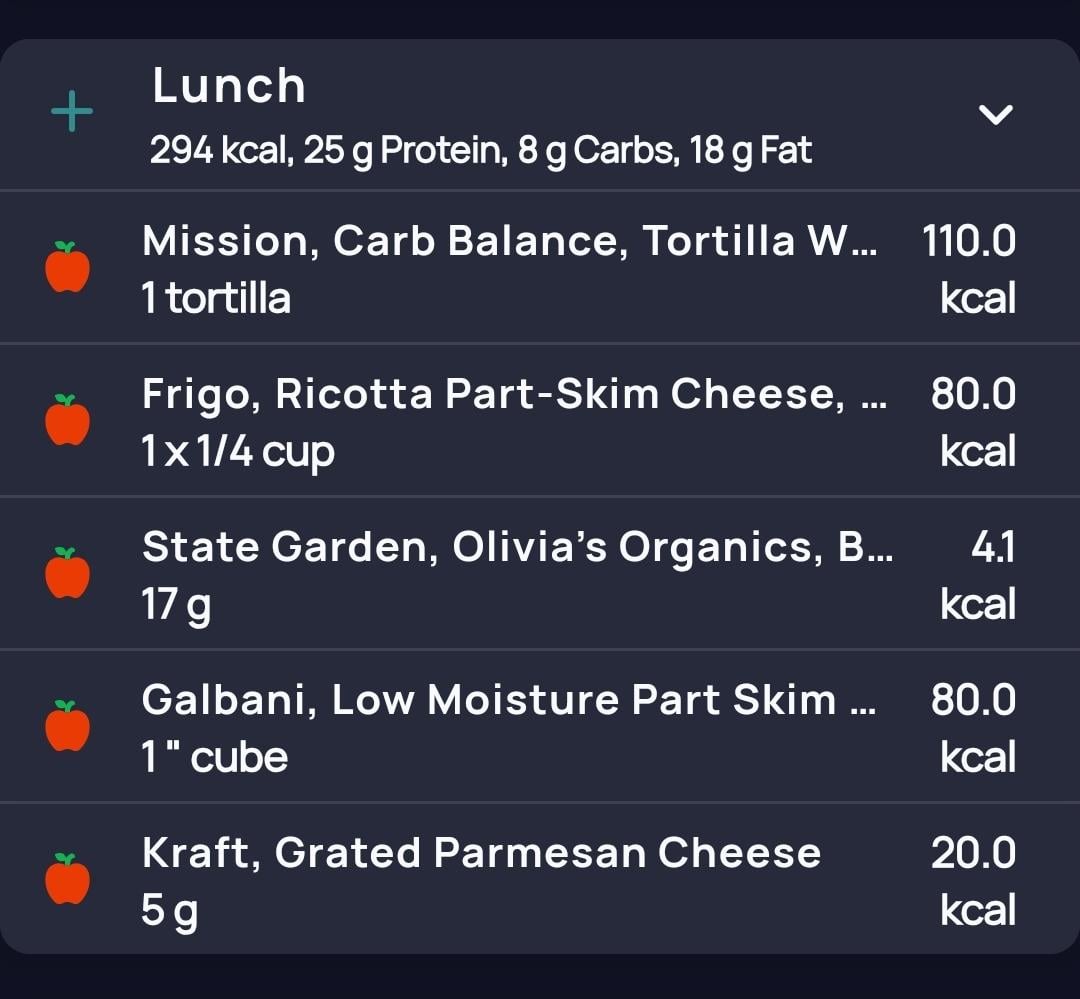Select the 5 g serving of Parmesan

coord(169,912)
